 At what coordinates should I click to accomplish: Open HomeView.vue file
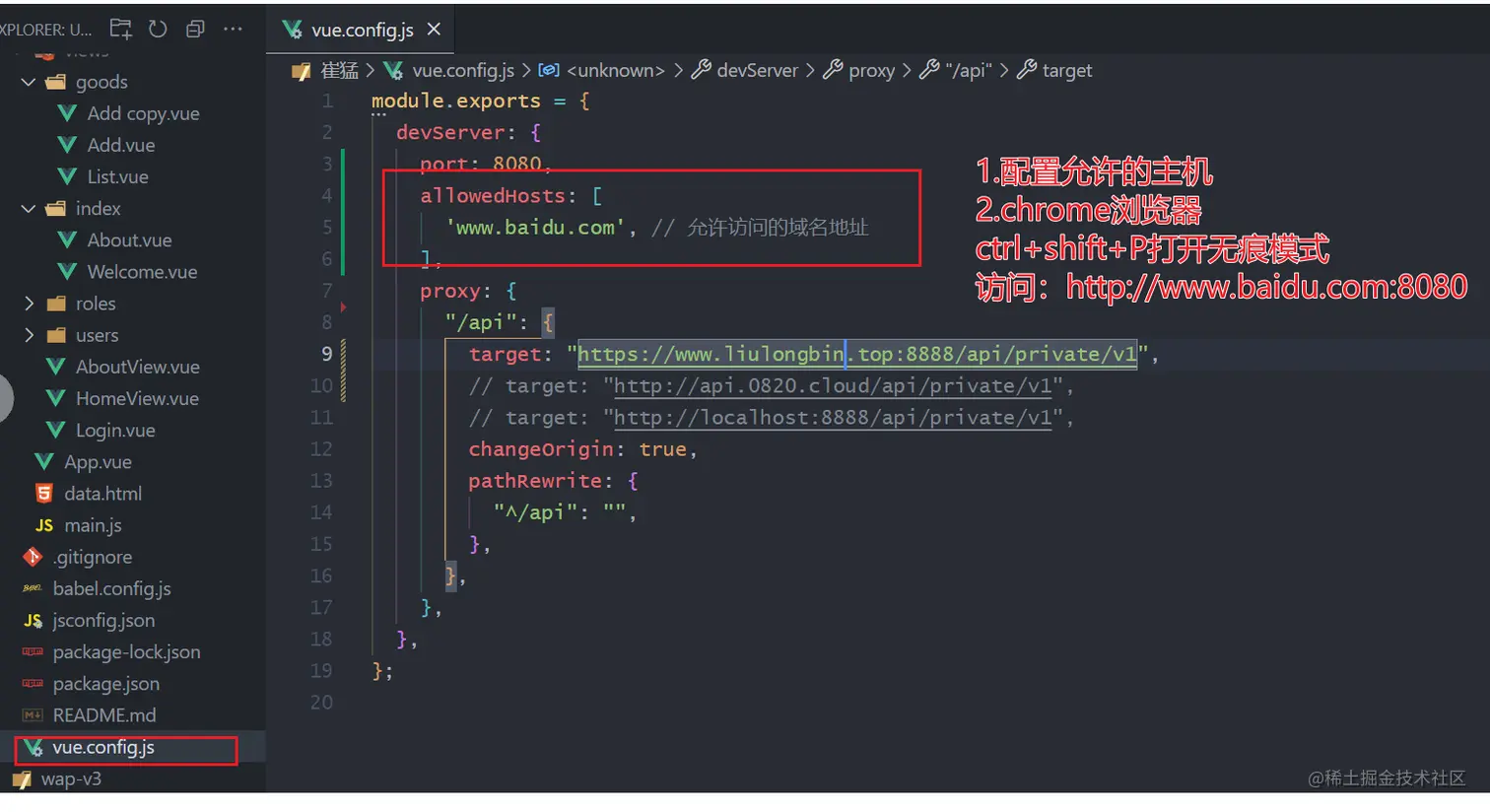(137, 398)
